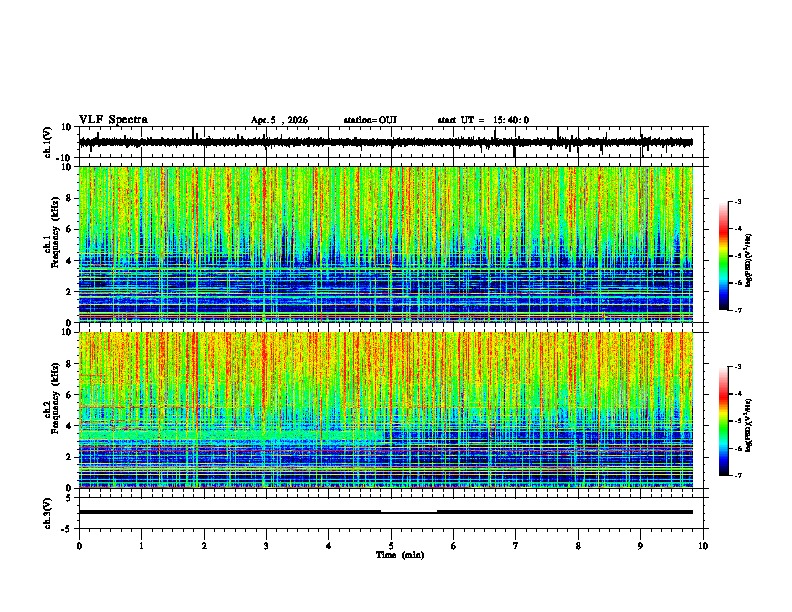Click the '10' tick on the time axis
Image resolution: width=792 pixels, height=612 pixels.
(x=703, y=546)
